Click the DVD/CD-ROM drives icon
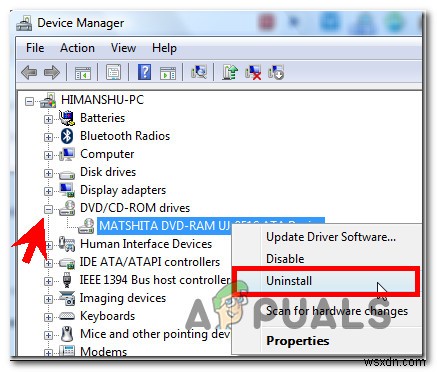 click(x=67, y=208)
